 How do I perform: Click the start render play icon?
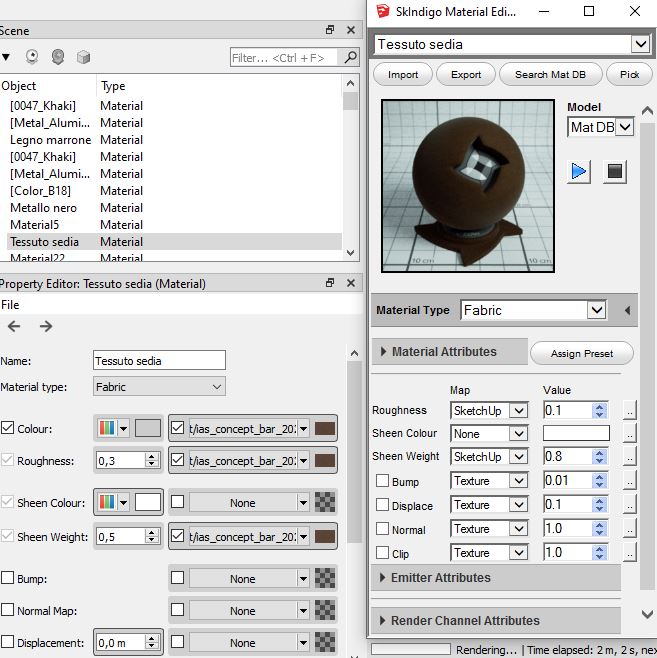pos(579,171)
